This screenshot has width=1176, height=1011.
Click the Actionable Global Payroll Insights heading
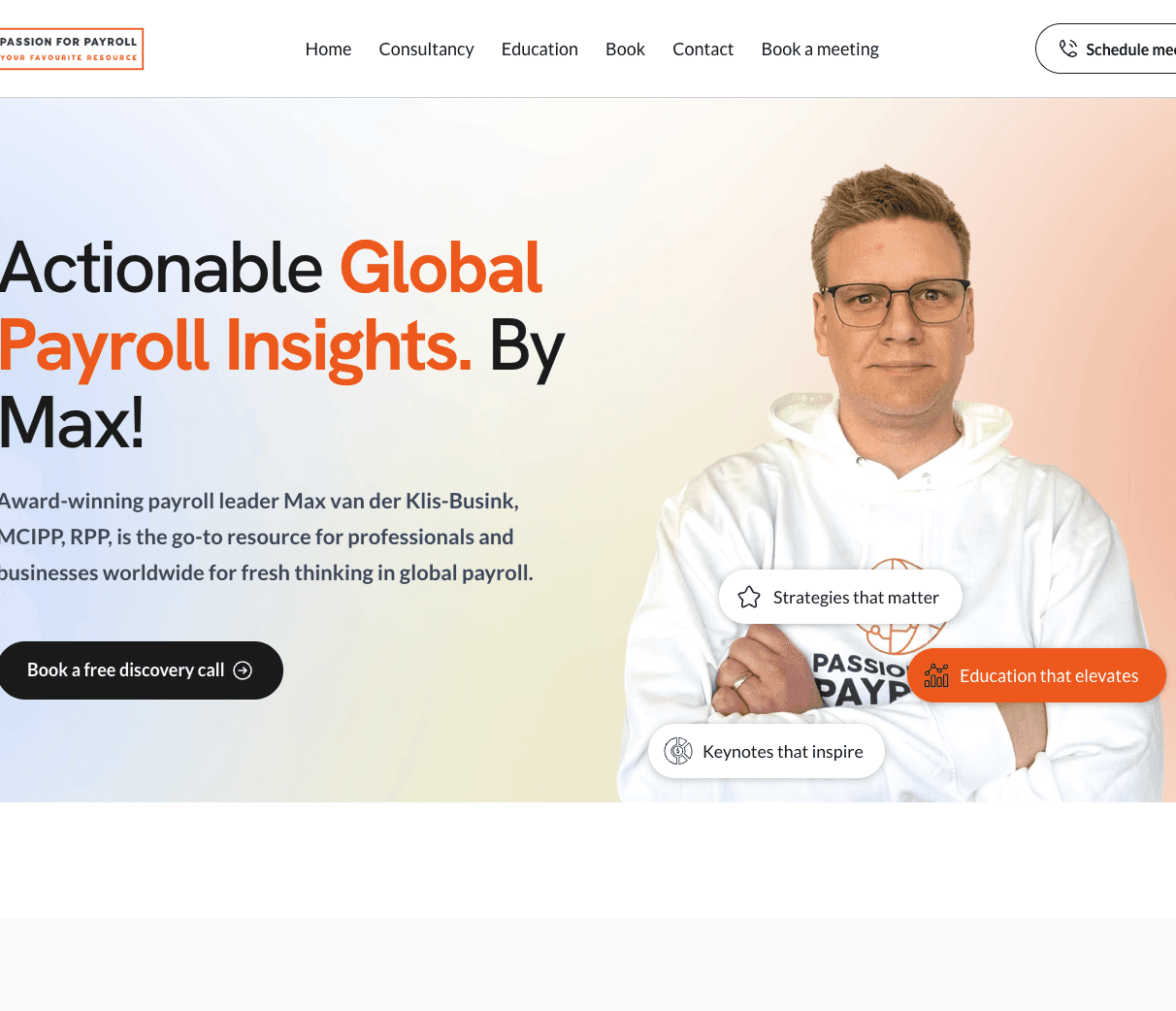pyautogui.click(x=282, y=344)
